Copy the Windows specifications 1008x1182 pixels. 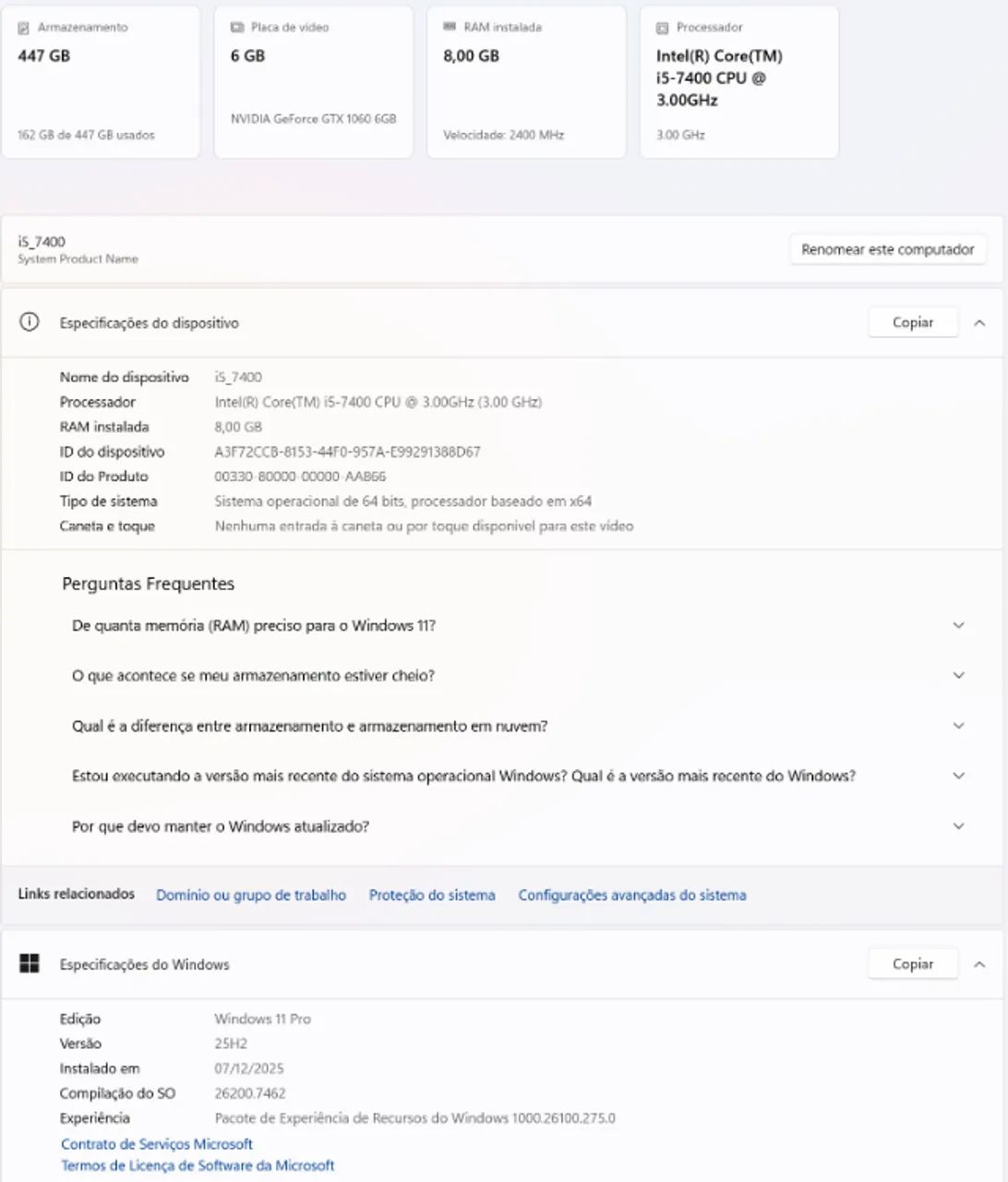pyautogui.click(x=912, y=964)
